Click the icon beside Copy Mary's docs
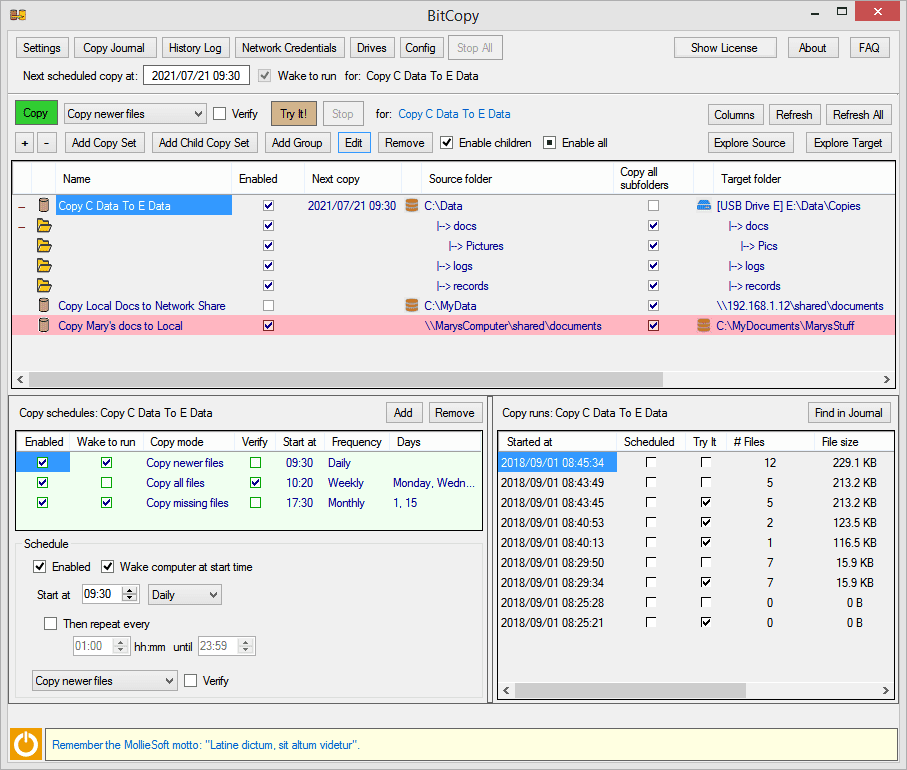The image size is (907, 770). coord(44,326)
